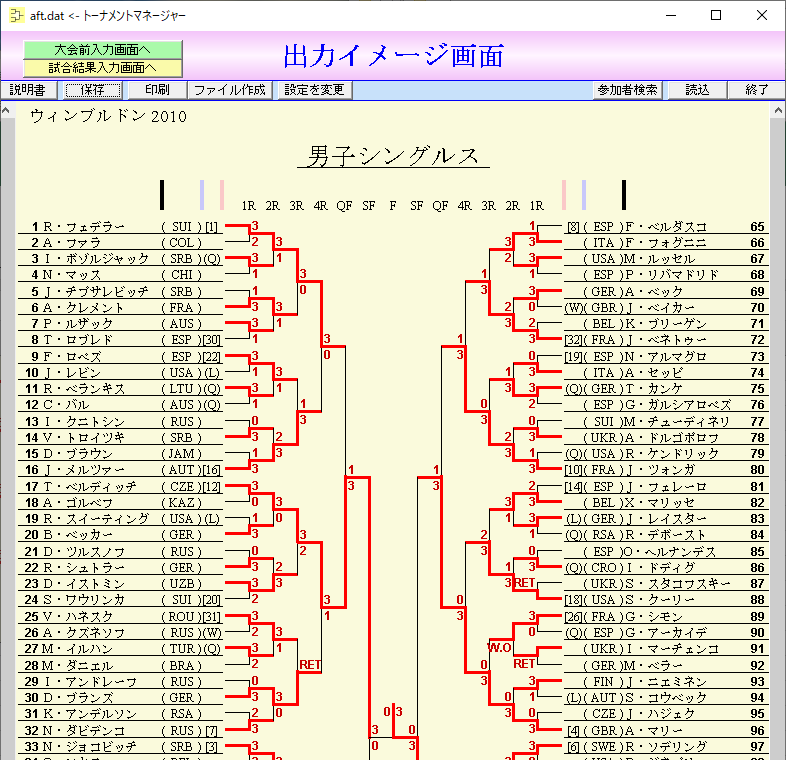The width and height of the screenshot is (786, 760).
Task: Maximize the トーナメントマネージャー window
Action: [x=716, y=15]
